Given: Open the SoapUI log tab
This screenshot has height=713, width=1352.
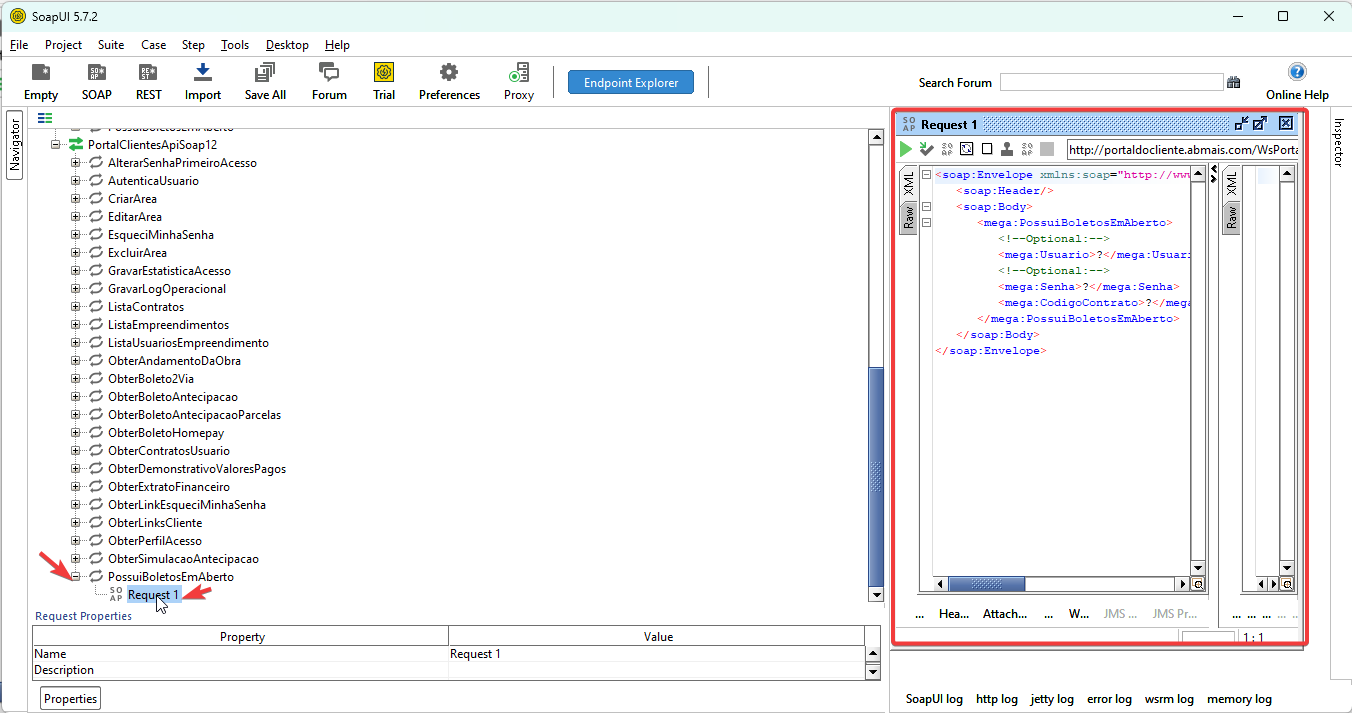Looking at the screenshot, I should [934, 699].
